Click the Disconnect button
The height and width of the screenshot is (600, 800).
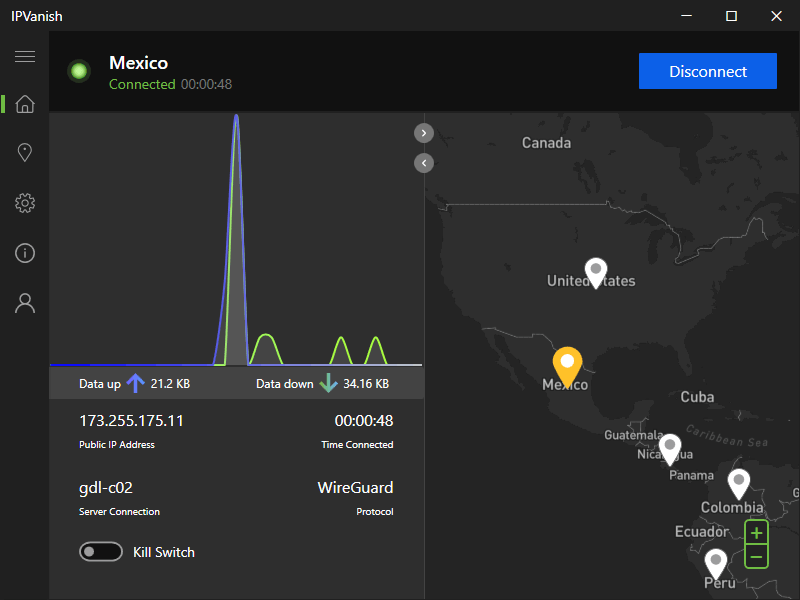707,71
